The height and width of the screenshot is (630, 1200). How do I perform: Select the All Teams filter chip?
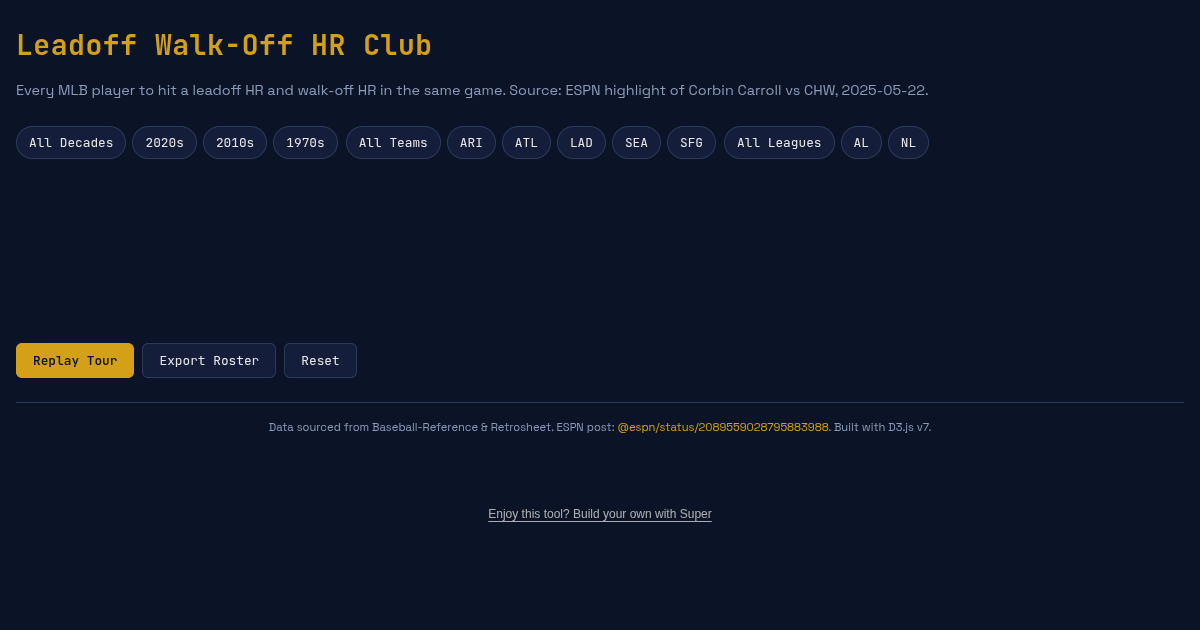click(393, 143)
